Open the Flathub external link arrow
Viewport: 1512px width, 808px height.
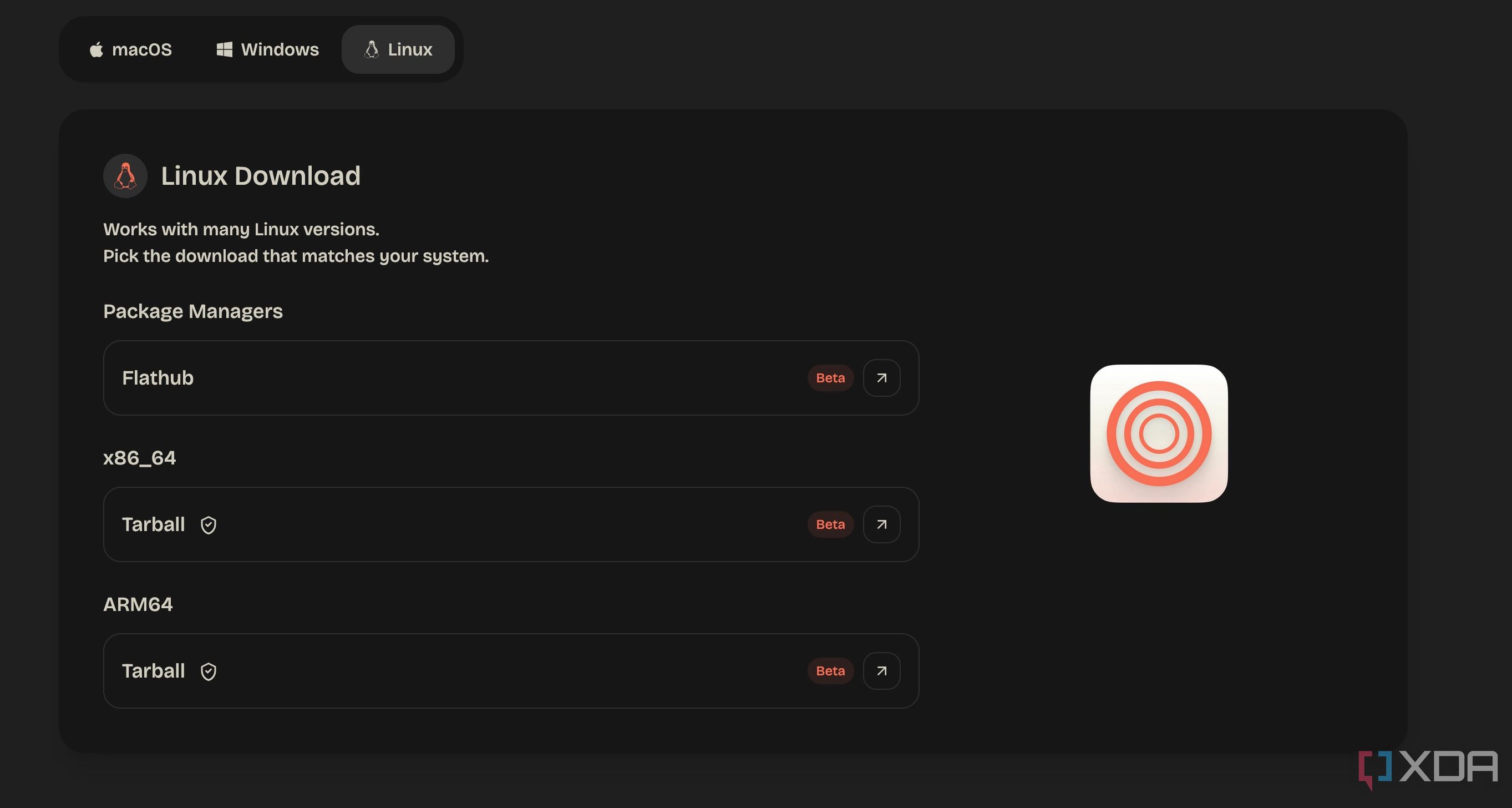(881, 377)
